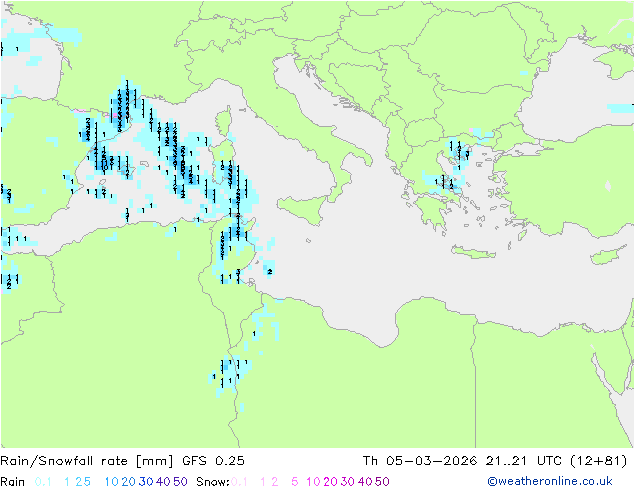Pick the Snow legend value 30
The height and width of the screenshot is (490, 634).
(x=348, y=482)
